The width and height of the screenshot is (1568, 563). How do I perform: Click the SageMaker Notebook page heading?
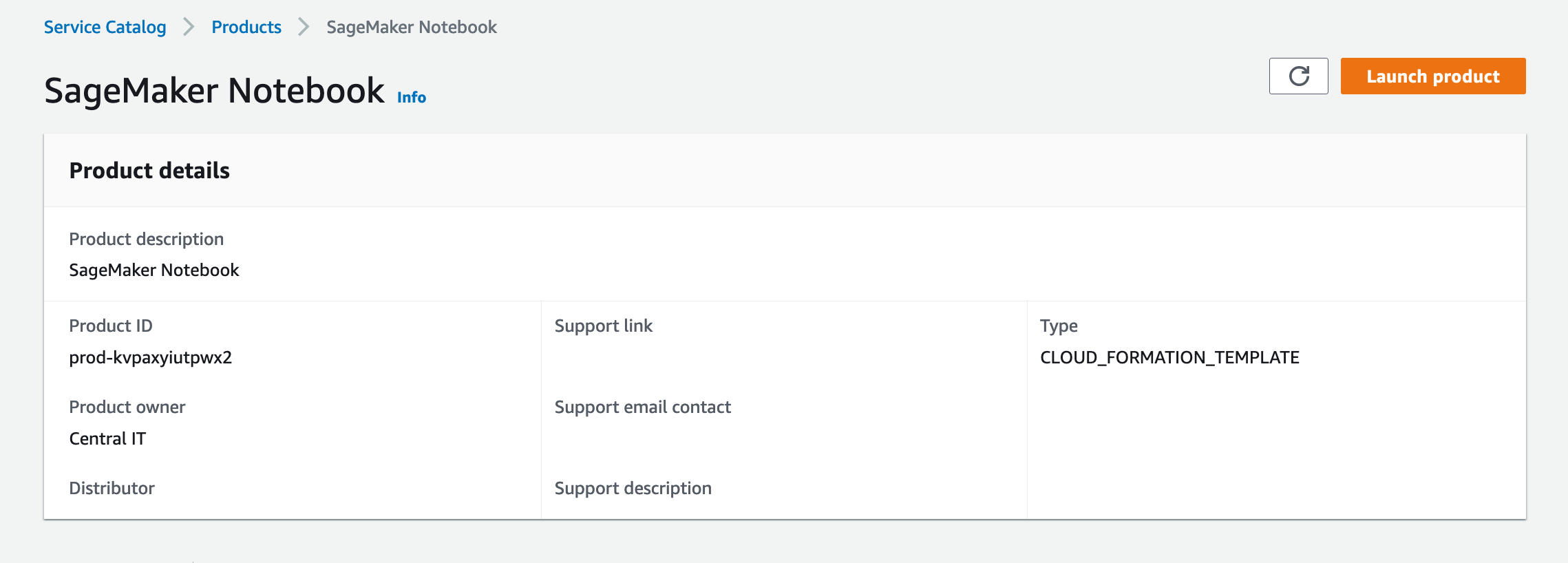point(214,91)
